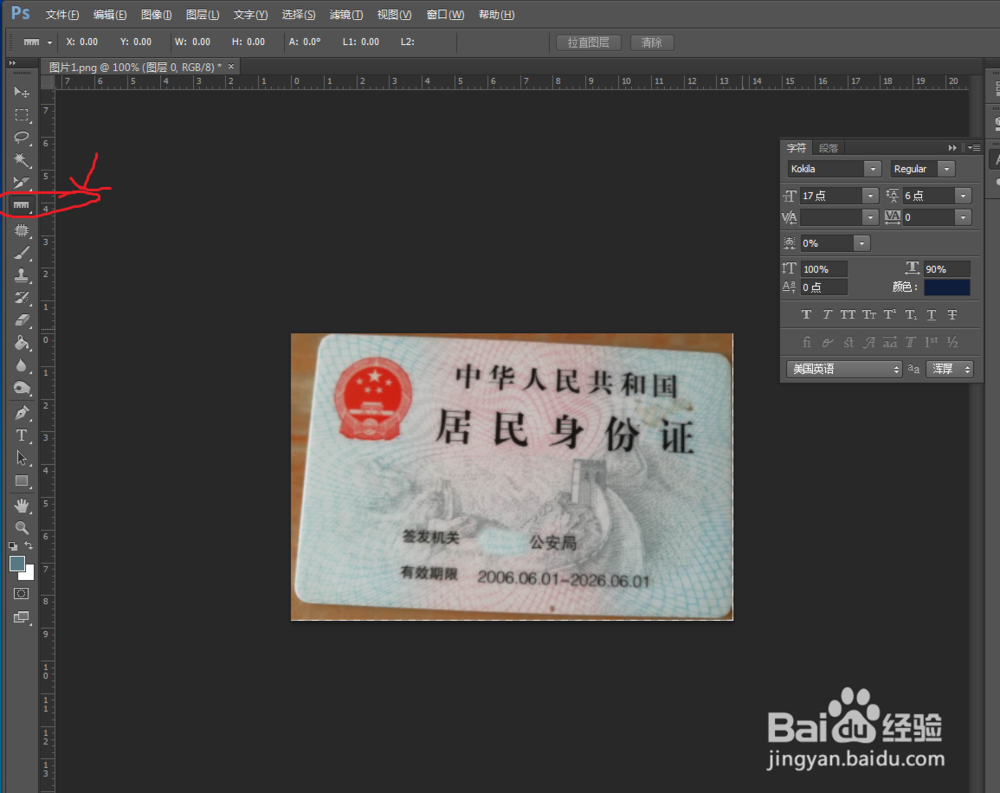Select the Zoom tool

pos(22,528)
